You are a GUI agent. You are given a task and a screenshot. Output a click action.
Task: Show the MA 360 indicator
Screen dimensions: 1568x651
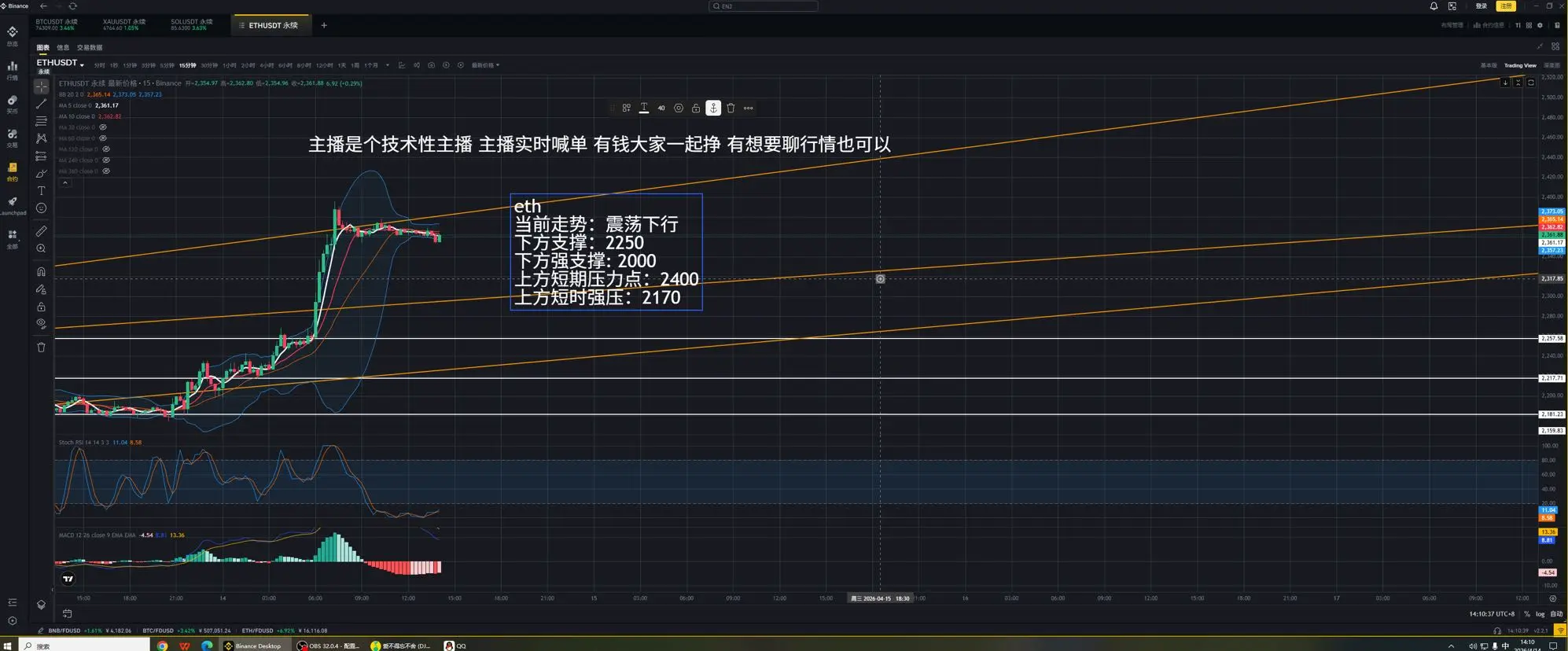(106, 171)
